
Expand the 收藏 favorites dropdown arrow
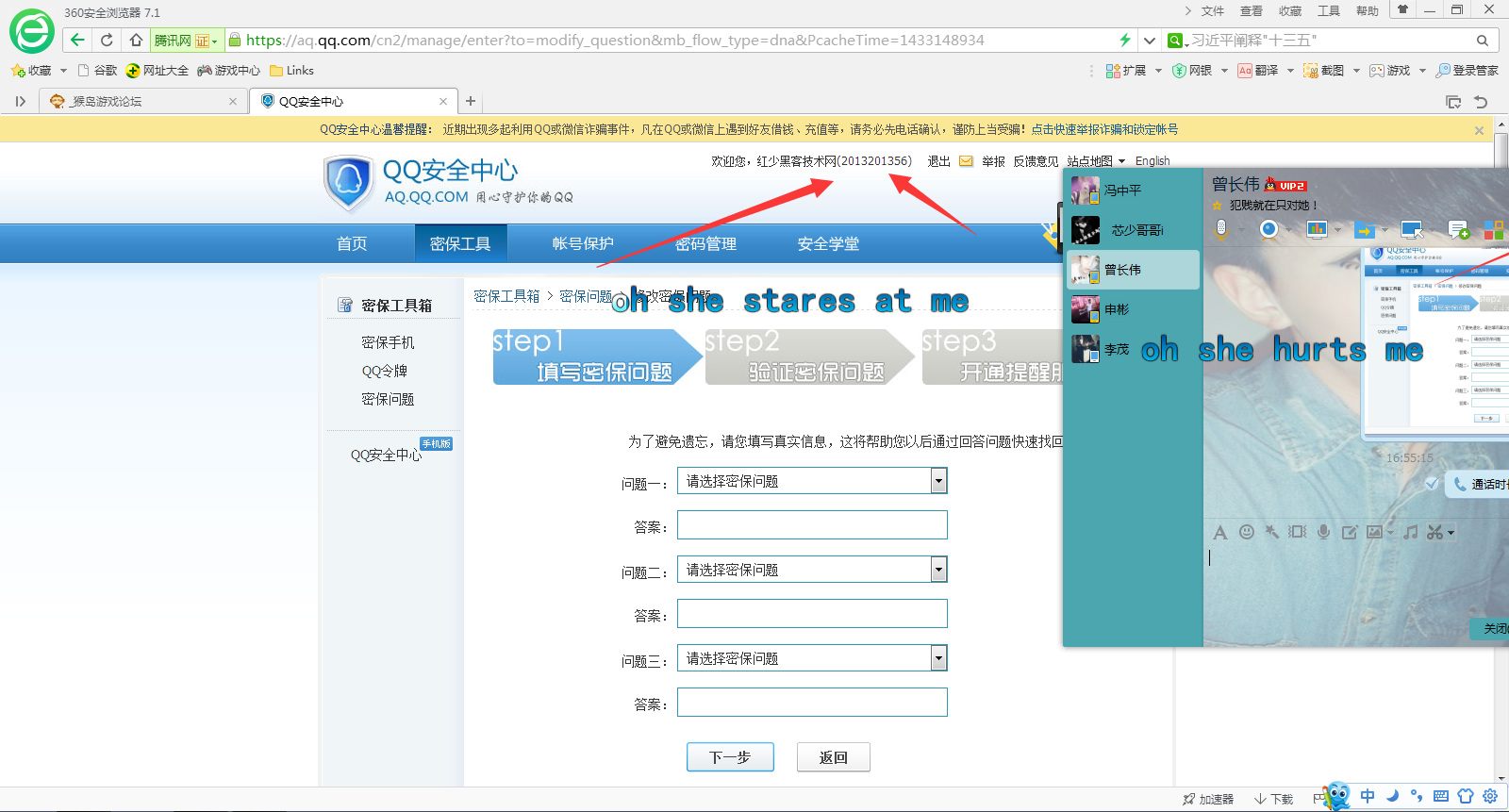pyautogui.click(x=63, y=71)
